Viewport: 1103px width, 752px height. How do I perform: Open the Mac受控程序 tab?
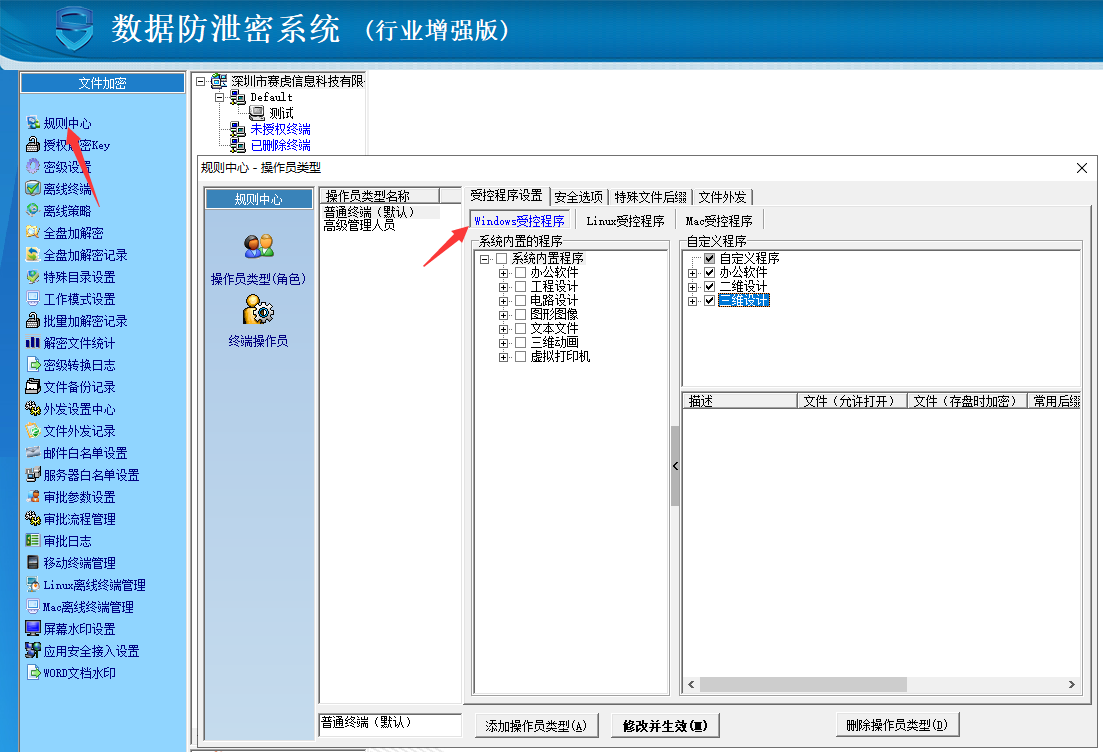coord(719,221)
